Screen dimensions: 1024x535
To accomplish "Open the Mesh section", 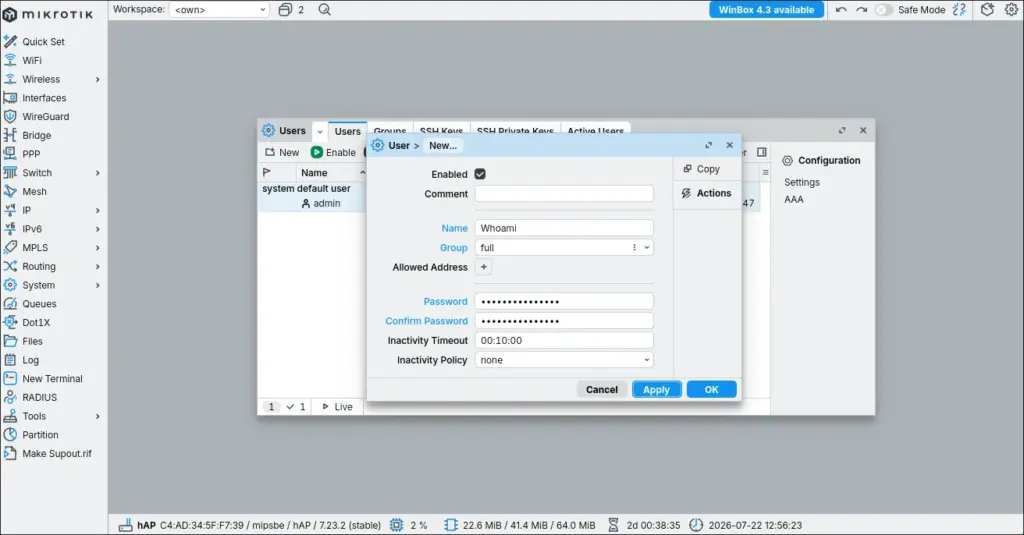I will click(34, 191).
